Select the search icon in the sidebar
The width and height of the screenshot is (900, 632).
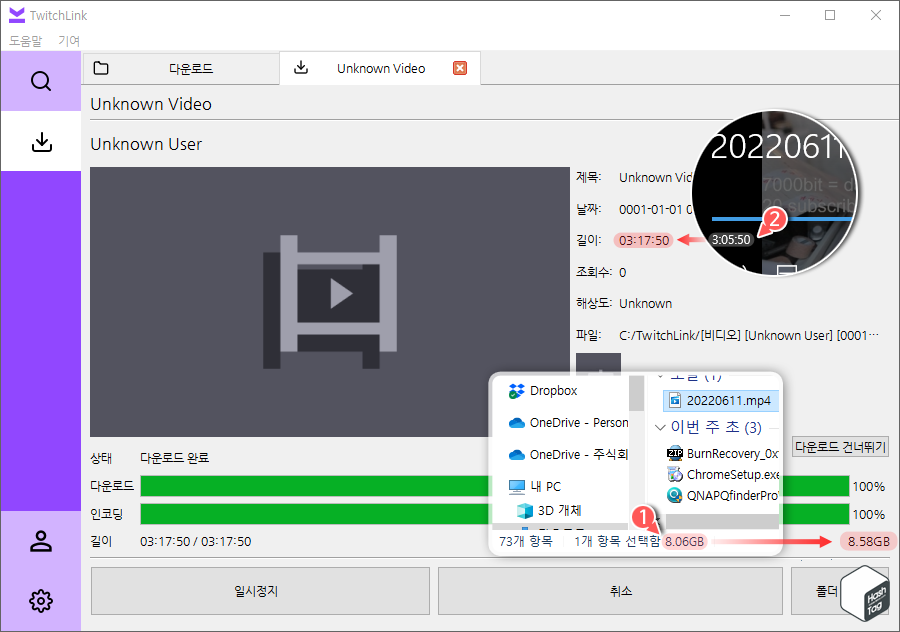(x=40, y=81)
